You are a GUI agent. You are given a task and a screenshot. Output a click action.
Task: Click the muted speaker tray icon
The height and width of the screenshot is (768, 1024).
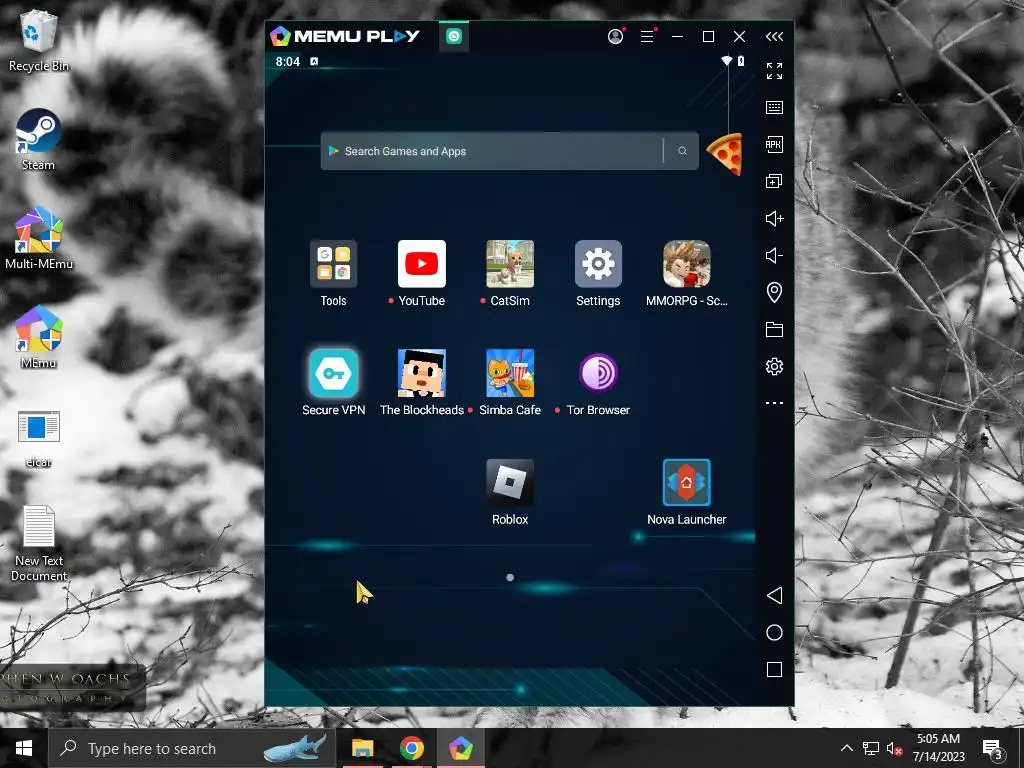[x=893, y=748]
